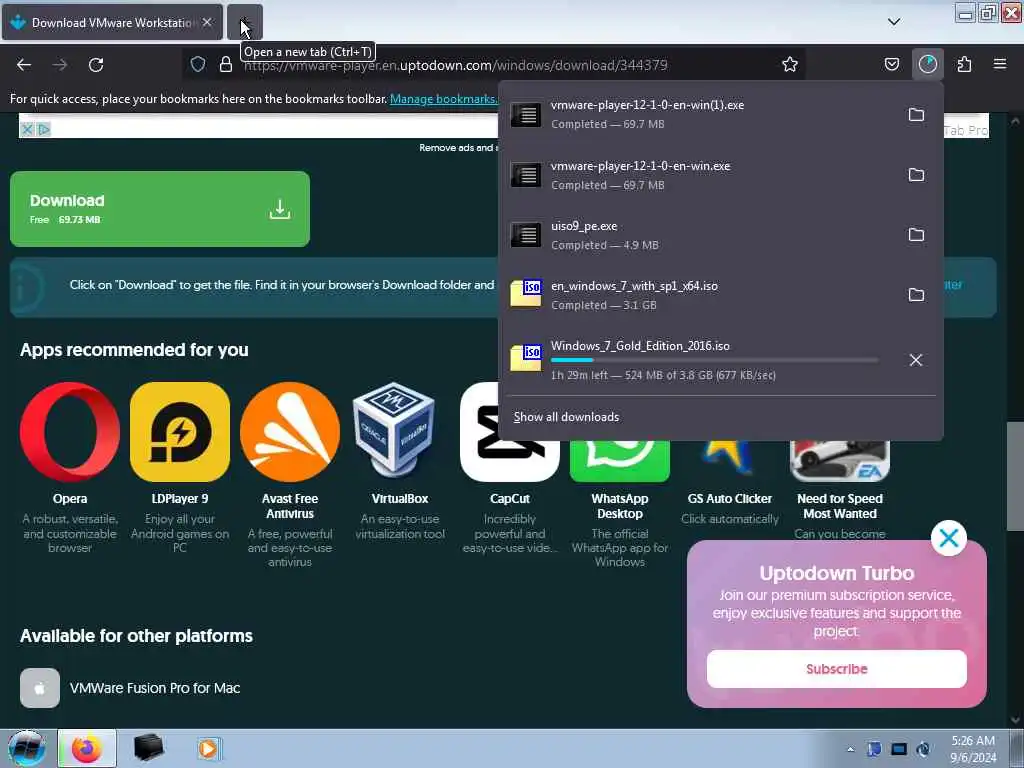Screen dimensions: 1024x768
Task: Show en_windows_7_with_sp1_x64.iso in folder
Action: (x=916, y=295)
